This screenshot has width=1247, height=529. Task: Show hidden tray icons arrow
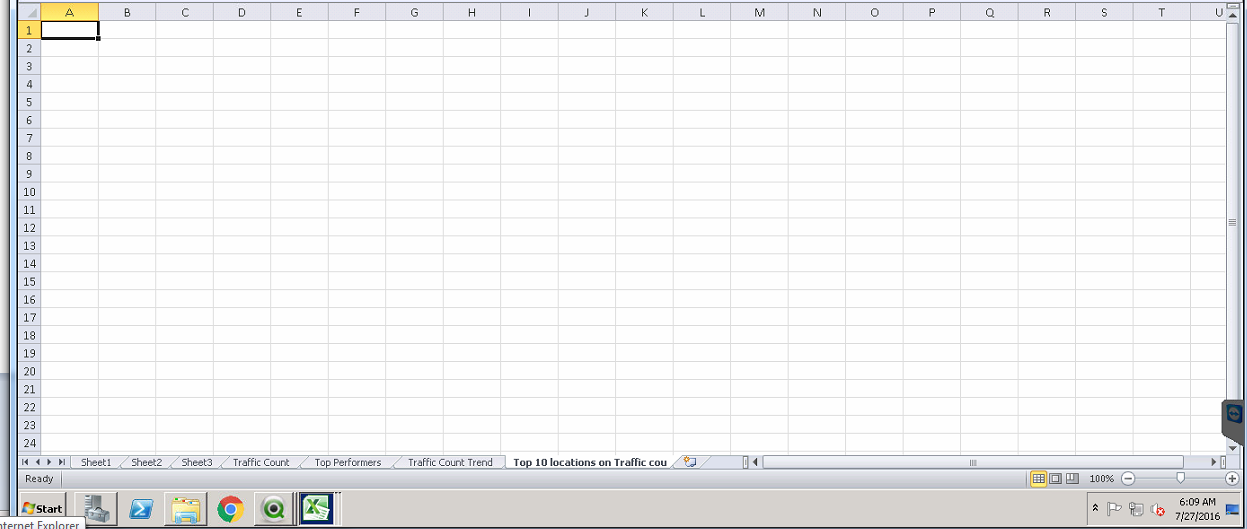click(1095, 509)
